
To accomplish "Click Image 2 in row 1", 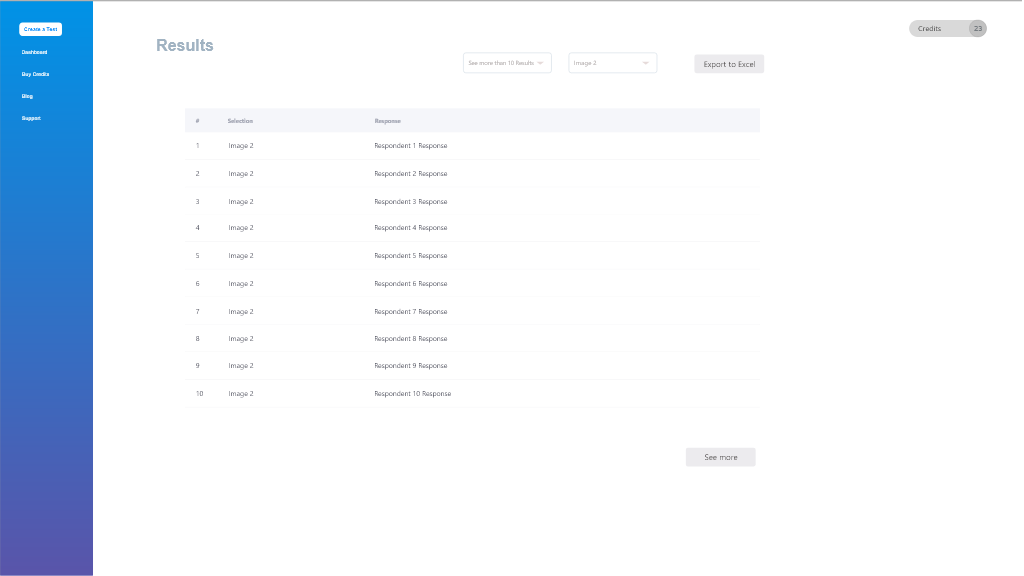I will [241, 146].
